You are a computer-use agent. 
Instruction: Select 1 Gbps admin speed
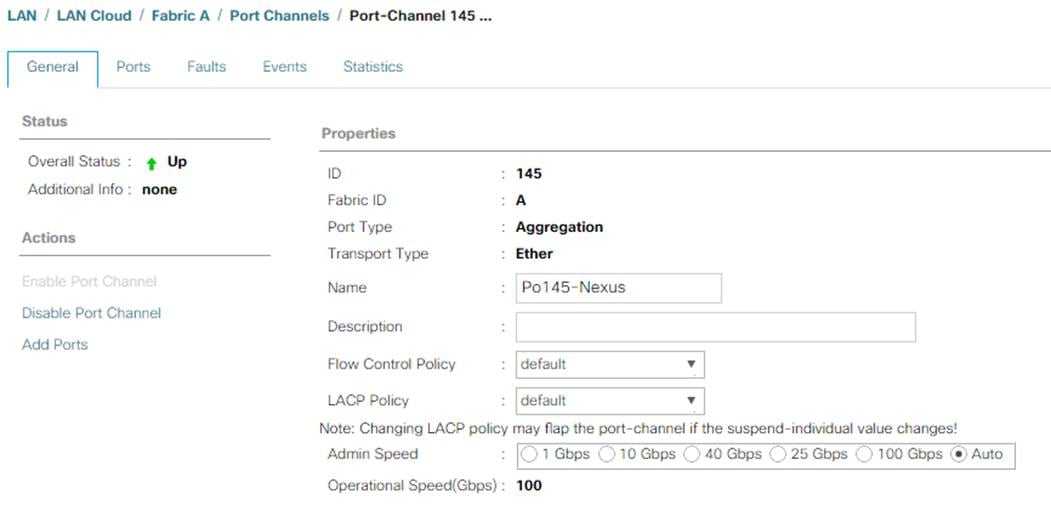click(x=529, y=454)
